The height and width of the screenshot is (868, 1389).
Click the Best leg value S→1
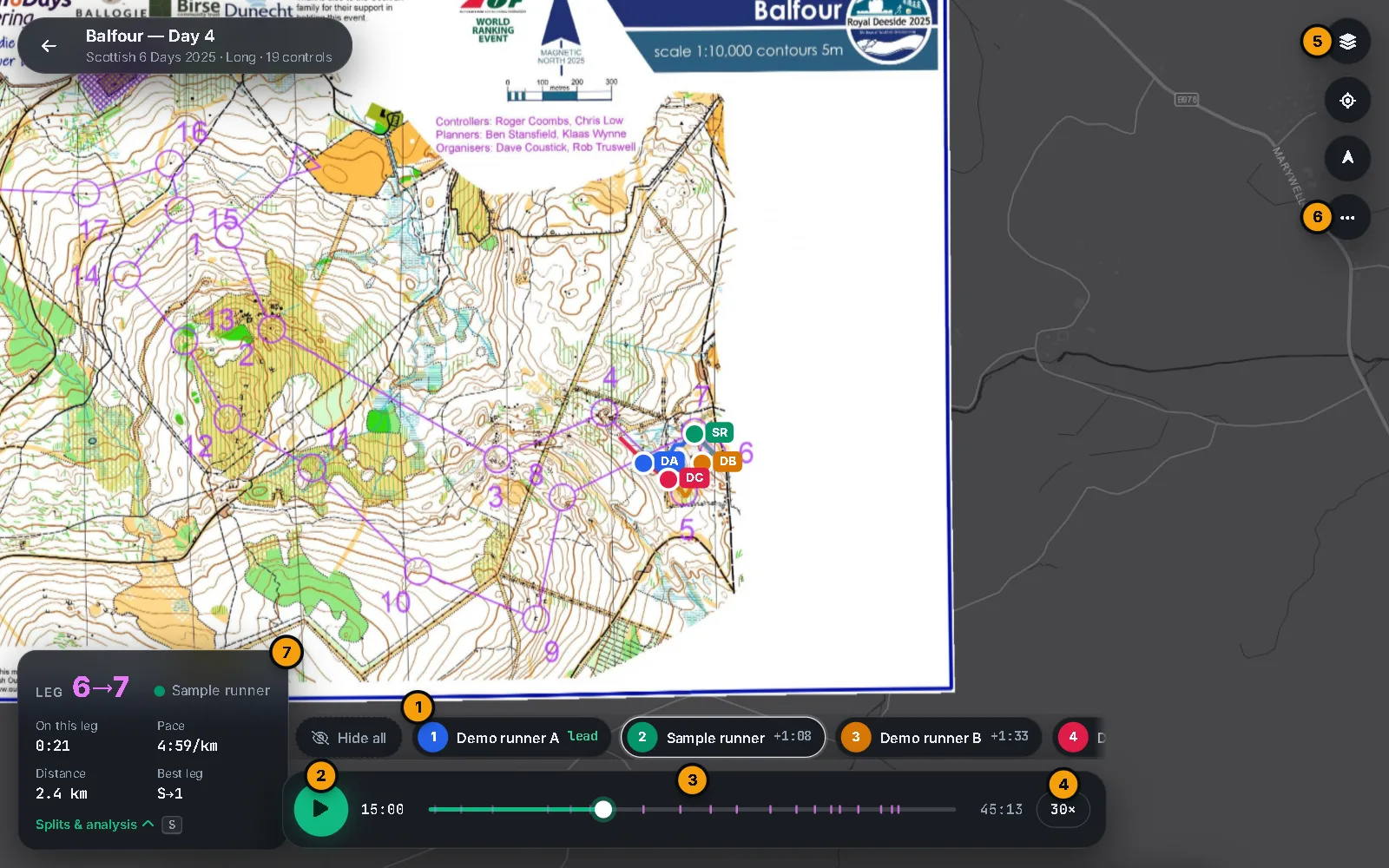170,793
